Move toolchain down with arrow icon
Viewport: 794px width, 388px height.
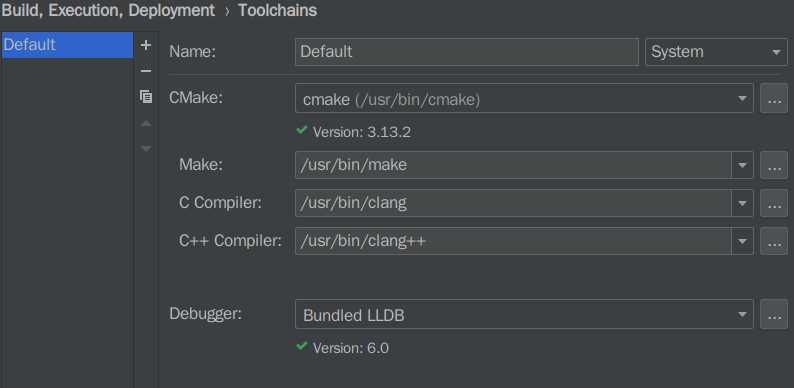click(146, 148)
